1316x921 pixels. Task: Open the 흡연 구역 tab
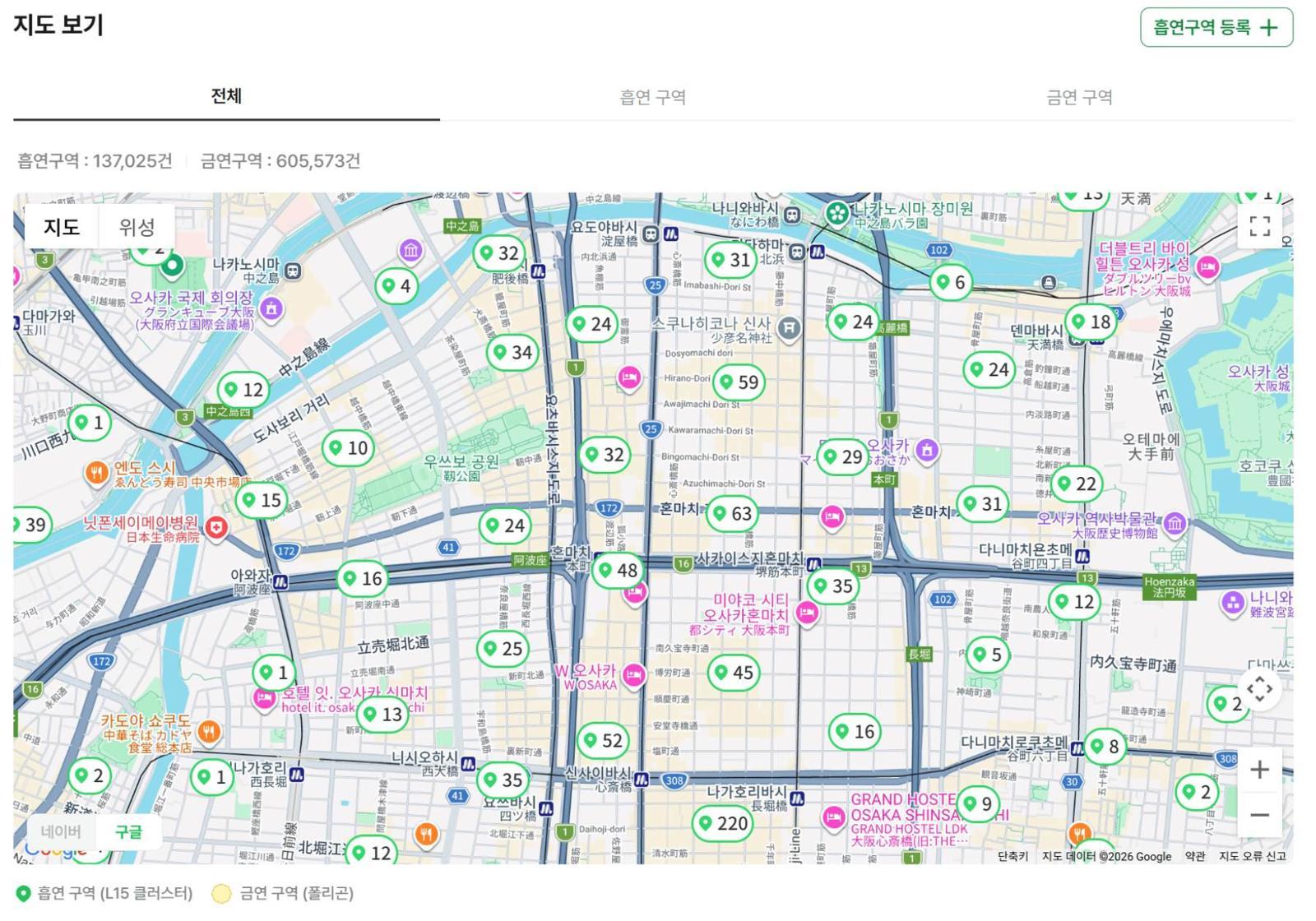[x=652, y=97]
